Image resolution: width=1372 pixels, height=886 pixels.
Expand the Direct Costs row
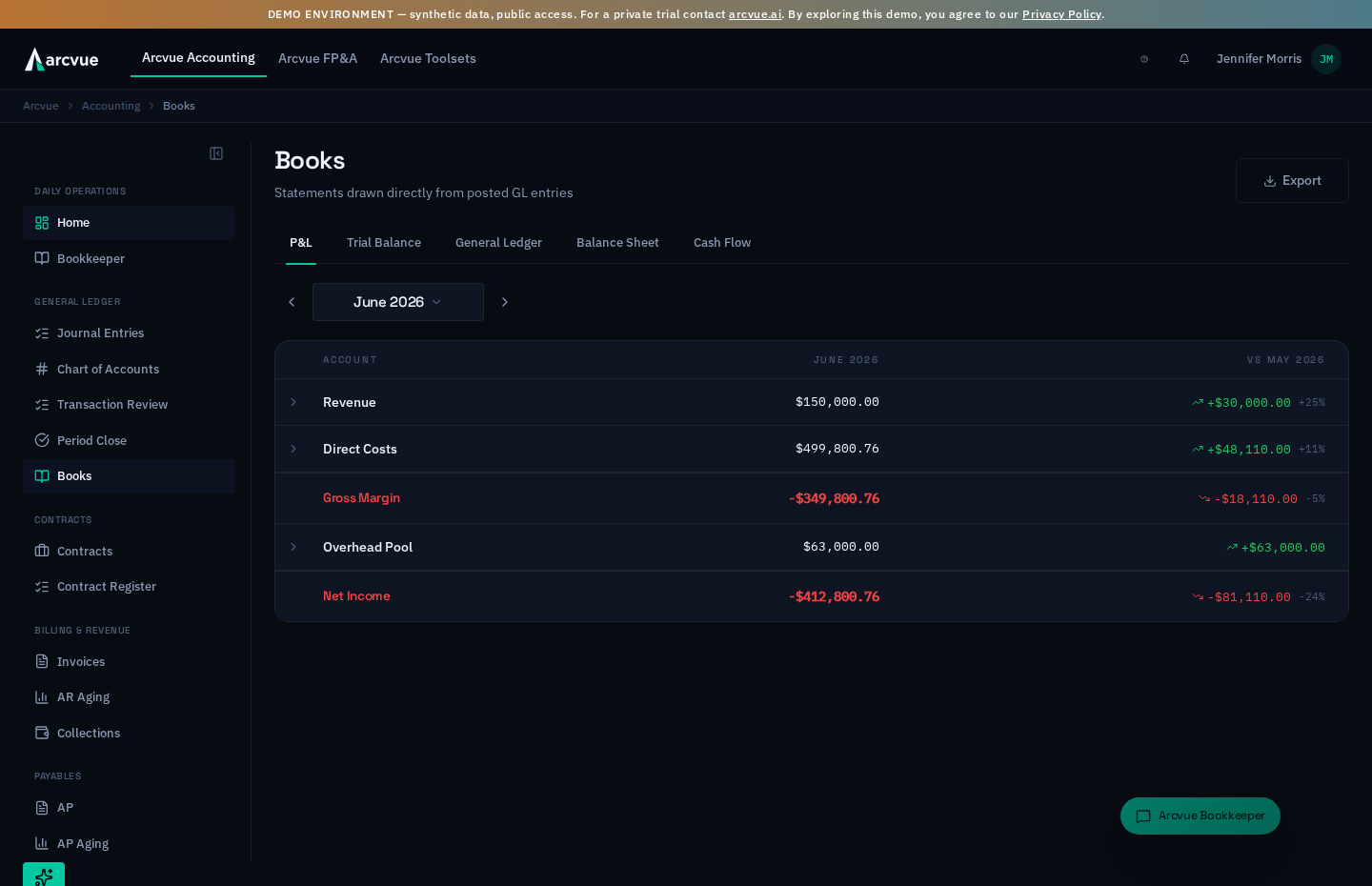(293, 449)
